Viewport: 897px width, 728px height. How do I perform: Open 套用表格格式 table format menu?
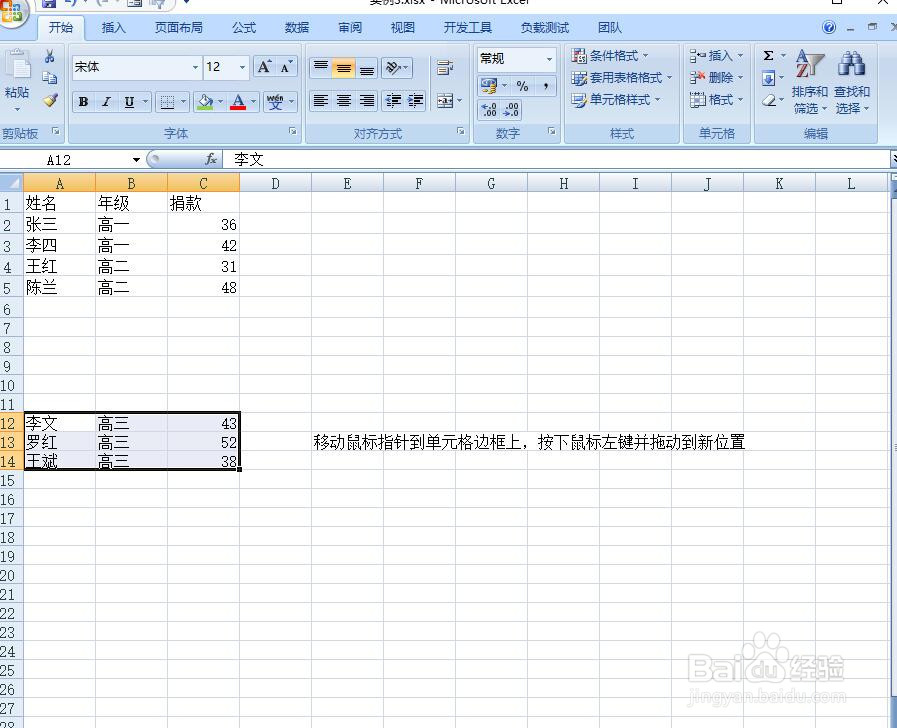(x=621, y=77)
